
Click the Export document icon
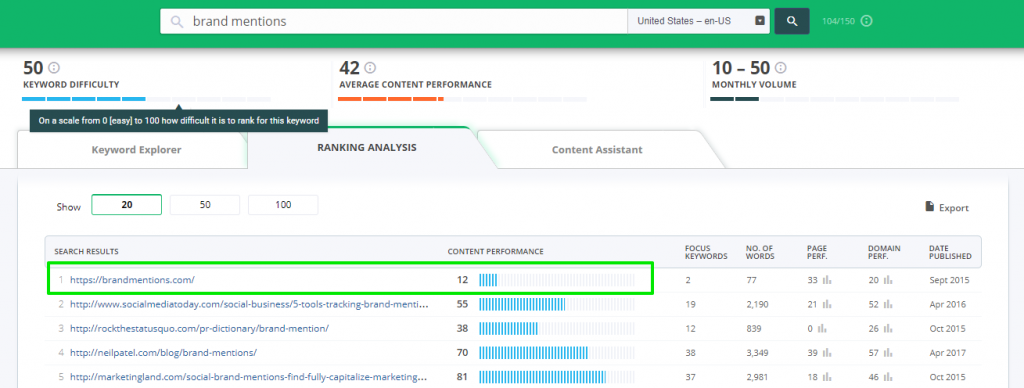929,206
